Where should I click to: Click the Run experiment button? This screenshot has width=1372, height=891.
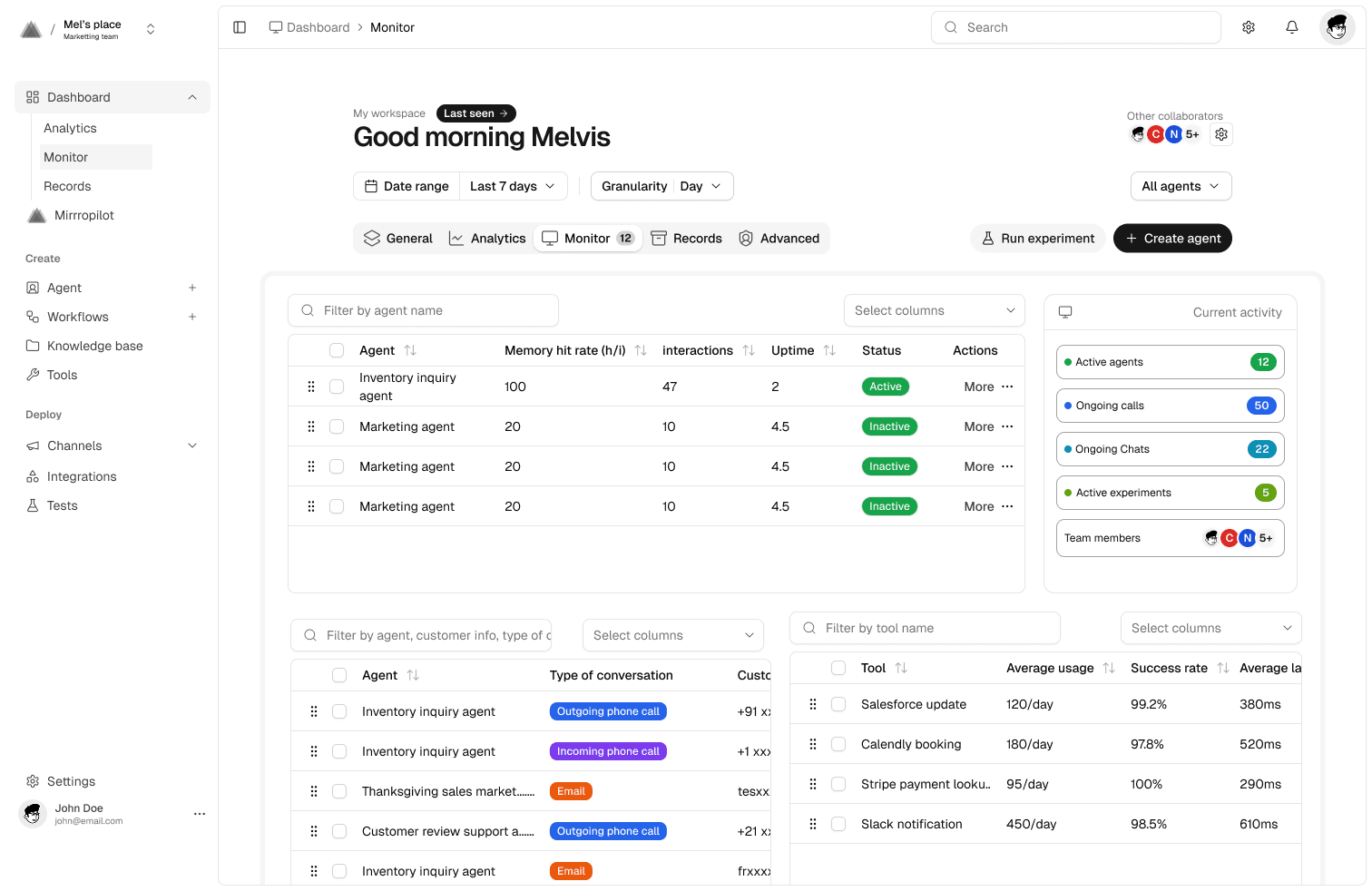1037,239
